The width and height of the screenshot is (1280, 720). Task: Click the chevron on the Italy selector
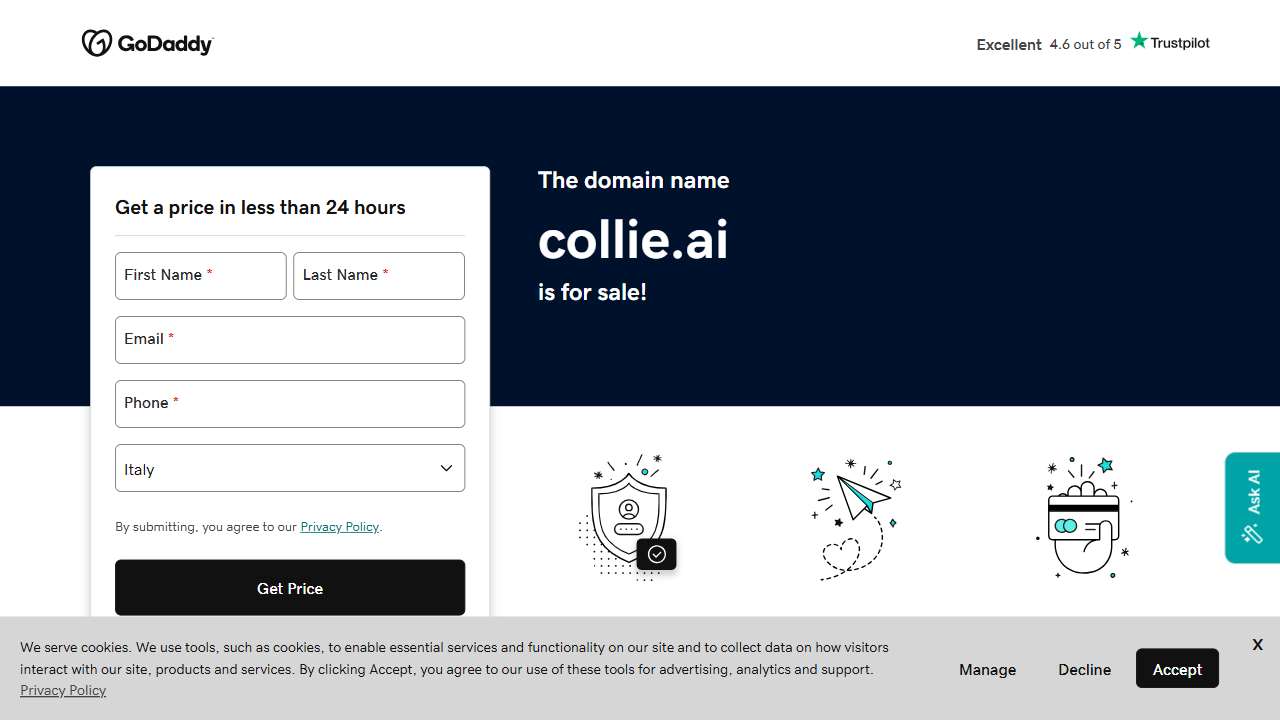coord(446,467)
